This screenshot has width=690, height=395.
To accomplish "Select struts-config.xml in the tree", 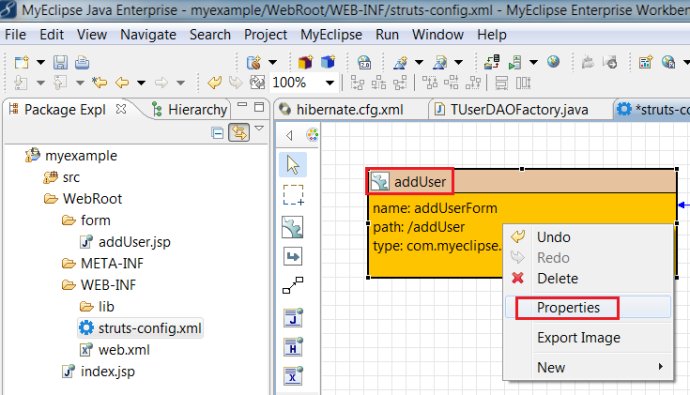I will pyautogui.click(x=150, y=328).
